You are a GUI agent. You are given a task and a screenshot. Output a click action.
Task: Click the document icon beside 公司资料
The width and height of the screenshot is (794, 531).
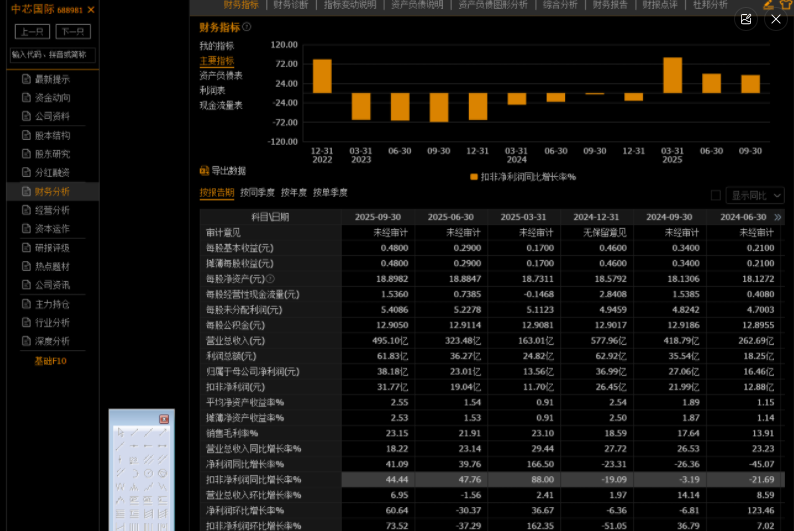tap(26, 116)
